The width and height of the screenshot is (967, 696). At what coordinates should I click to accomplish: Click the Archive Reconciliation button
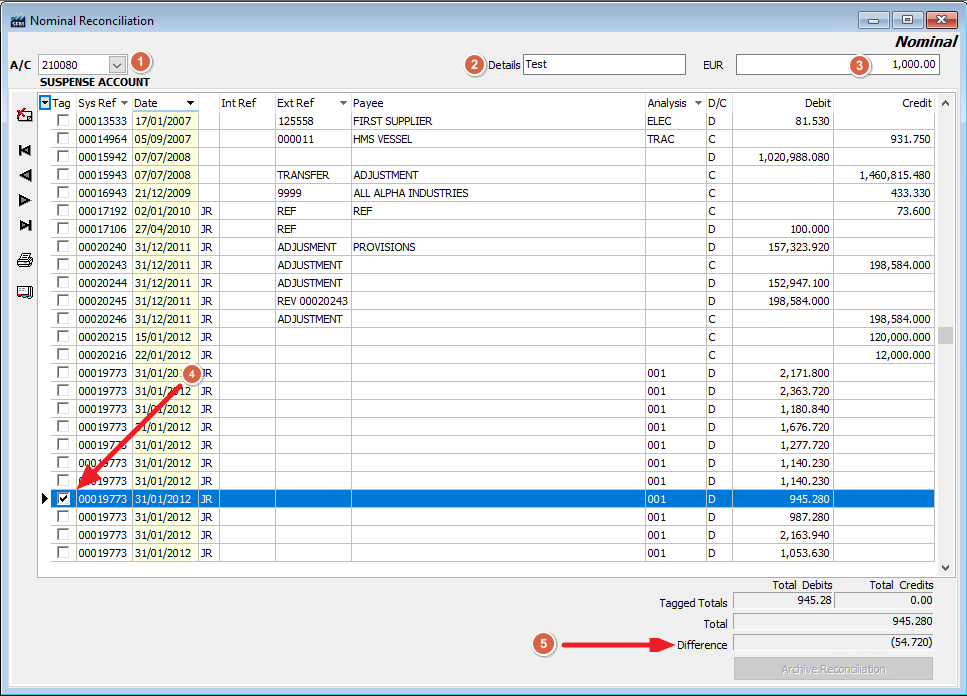coord(833,669)
